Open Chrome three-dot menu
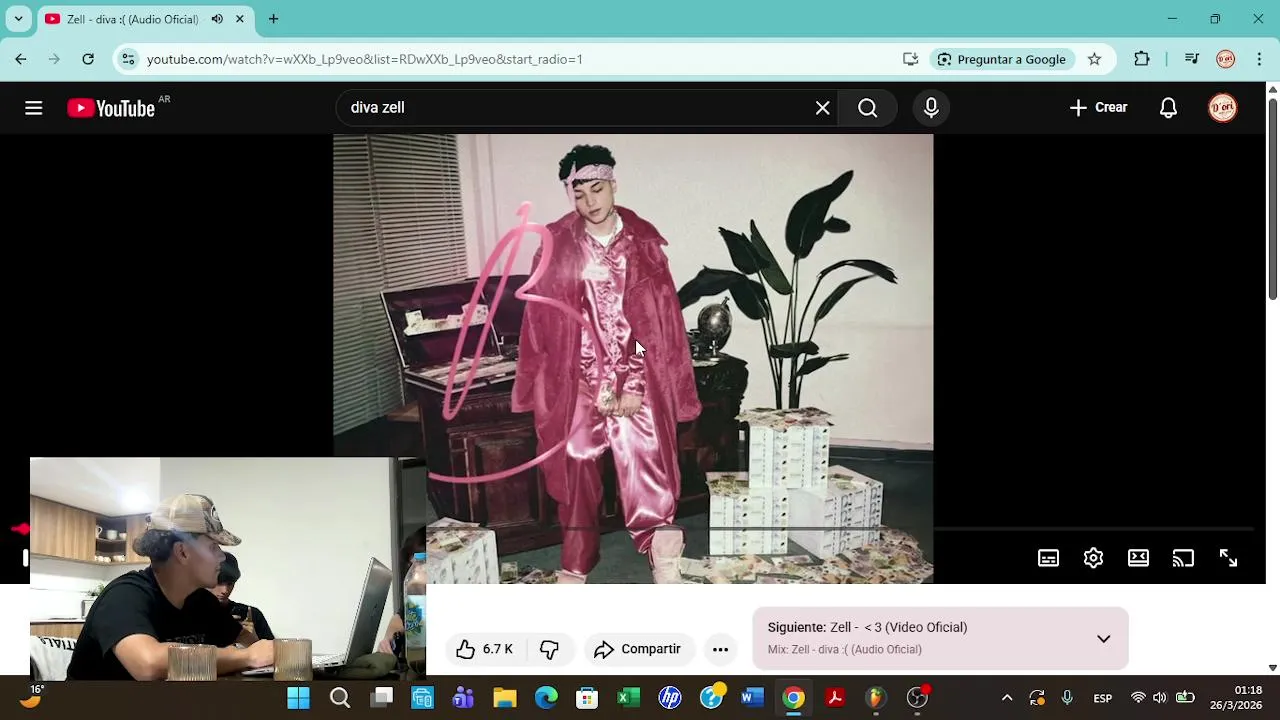 click(x=1259, y=59)
